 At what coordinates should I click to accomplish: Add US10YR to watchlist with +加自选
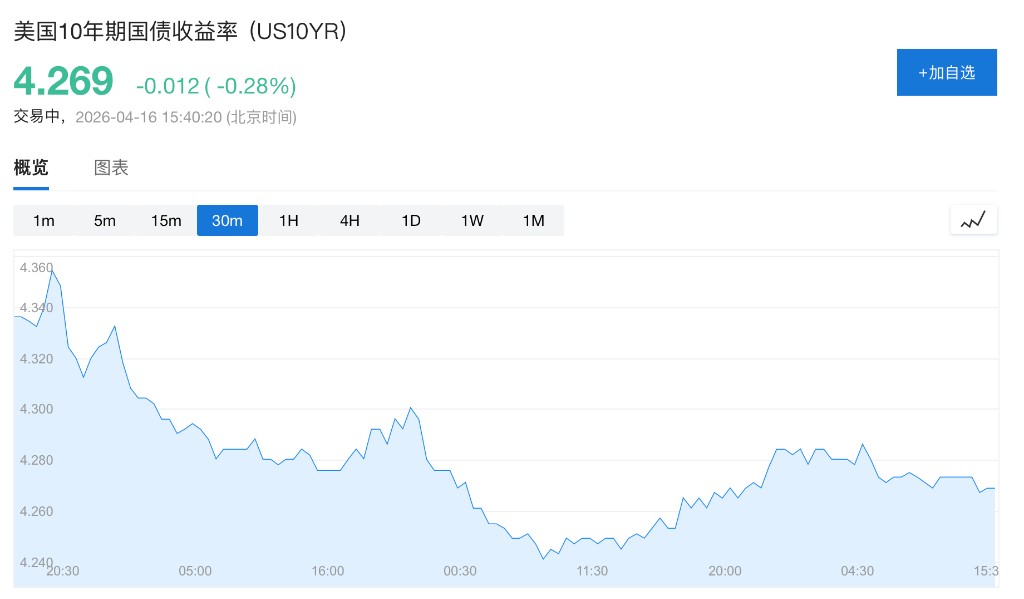(946, 72)
